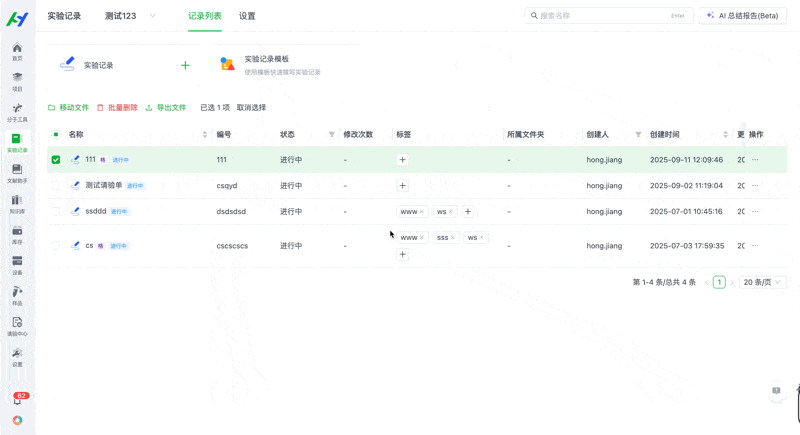Open the three-dot actions for cs
The image size is (800, 435).
[x=755, y=246]
